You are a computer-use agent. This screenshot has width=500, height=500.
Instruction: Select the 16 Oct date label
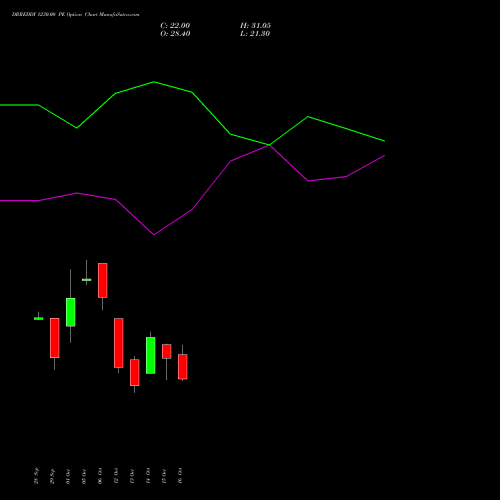coord(180,476)
